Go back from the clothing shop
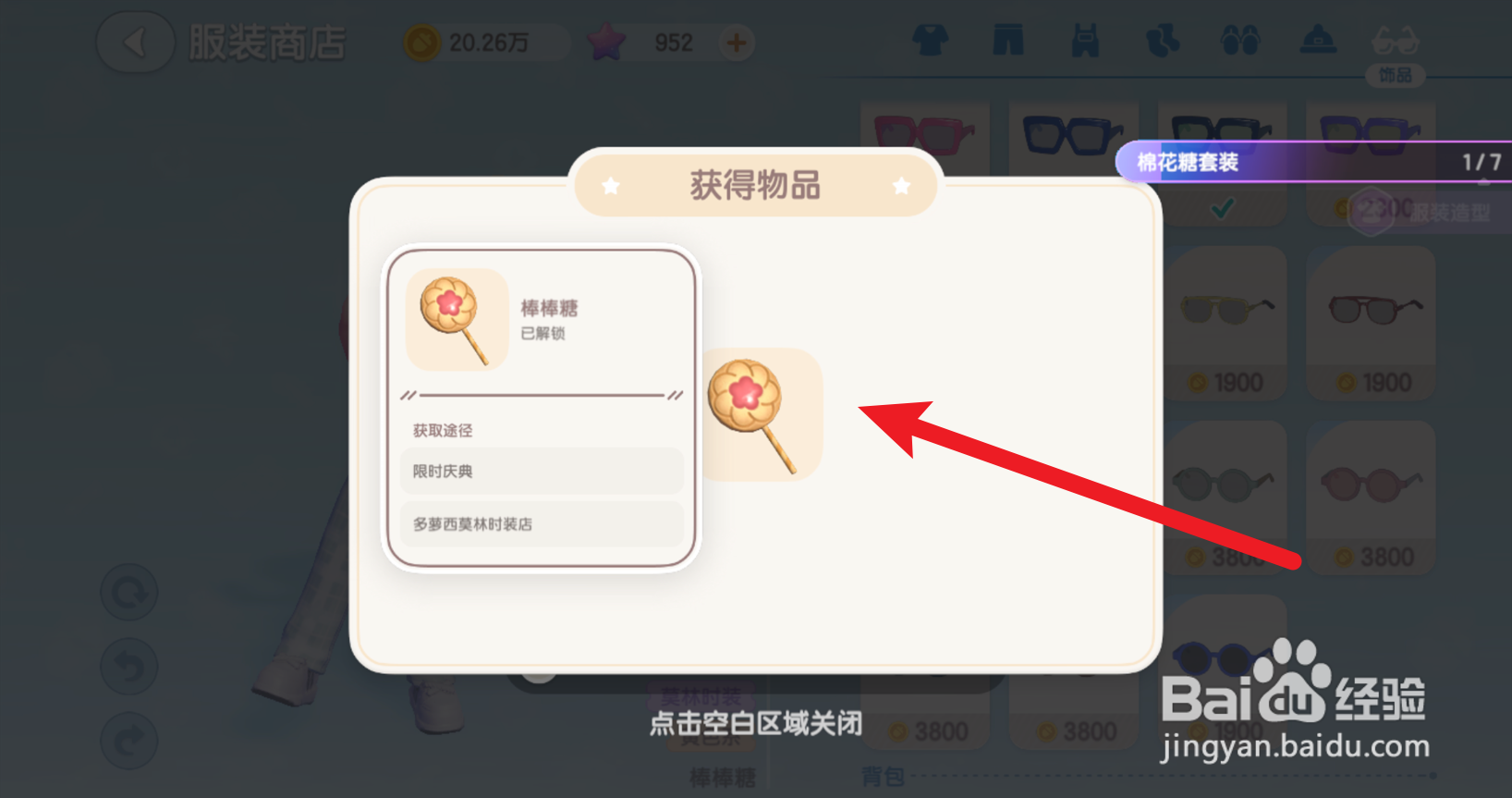The height and width of the screenshot is (798, 1512). click(x=135, y=43)
